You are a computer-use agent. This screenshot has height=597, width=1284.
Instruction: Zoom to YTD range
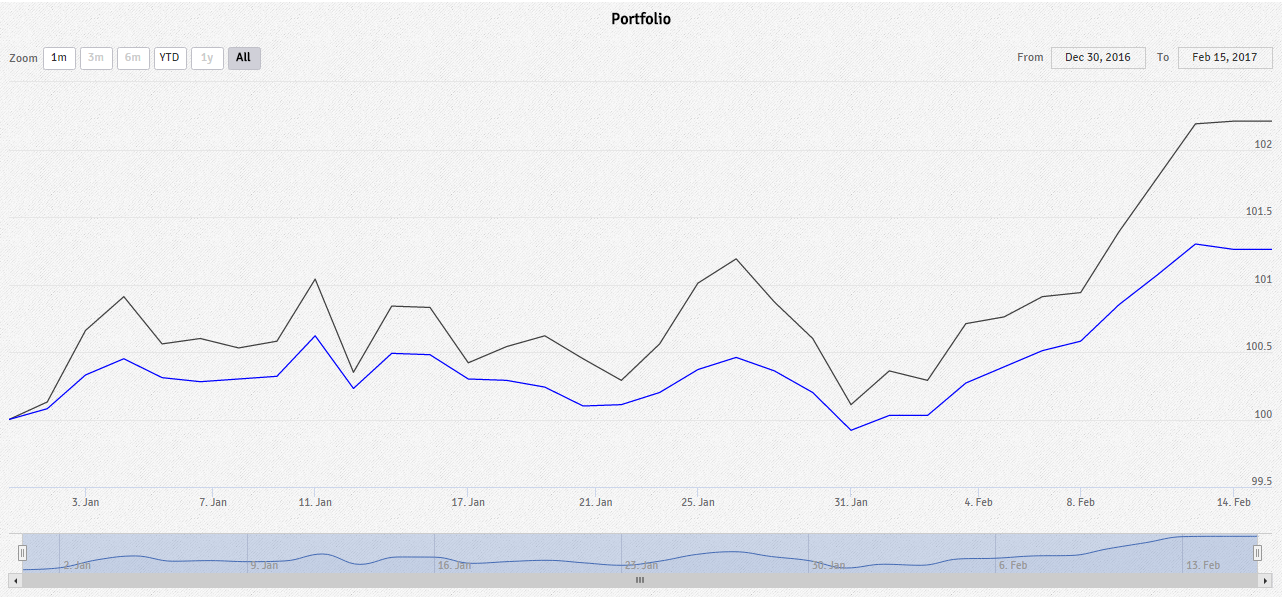click(x=170, y=58)
